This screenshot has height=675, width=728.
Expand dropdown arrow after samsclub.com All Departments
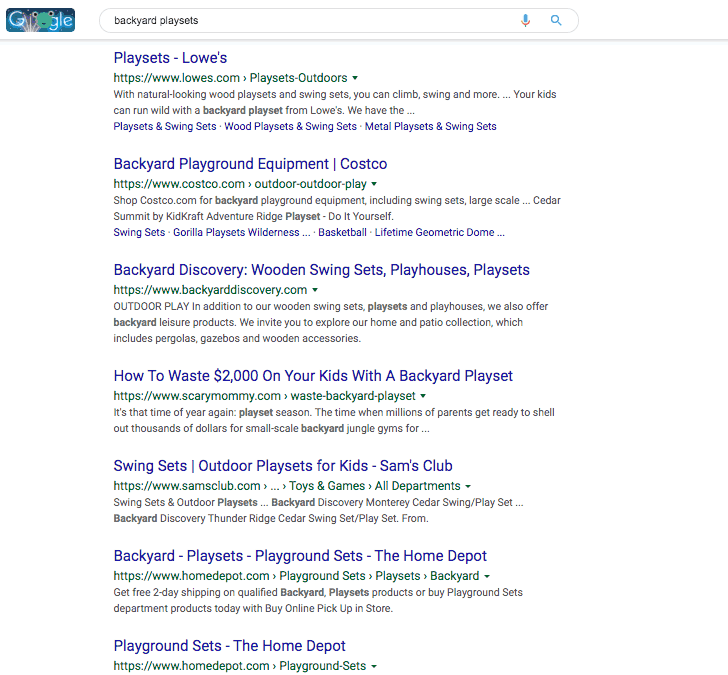tap(468, 486)
